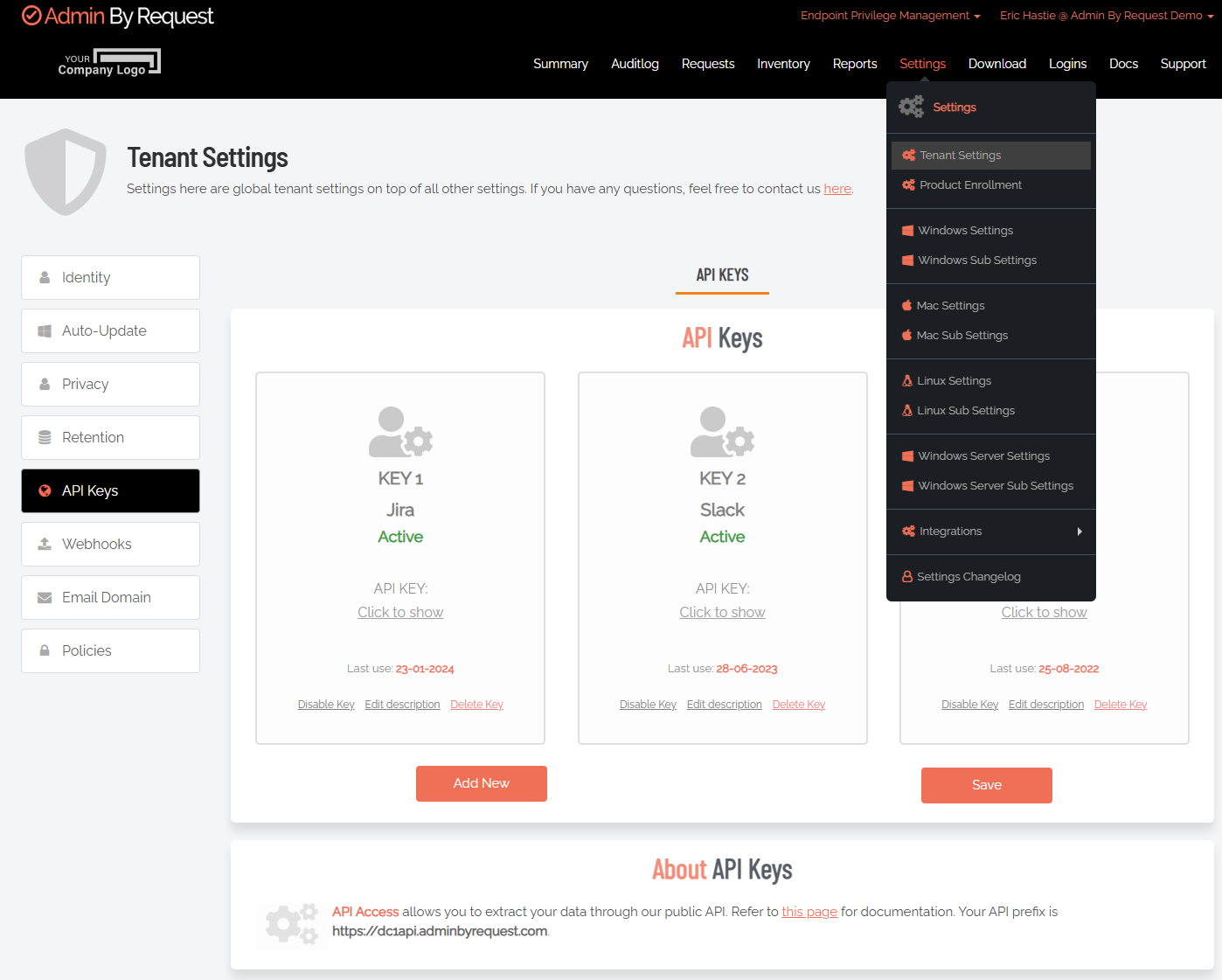Click the Webhooks upload icon in sidebar

45,544
